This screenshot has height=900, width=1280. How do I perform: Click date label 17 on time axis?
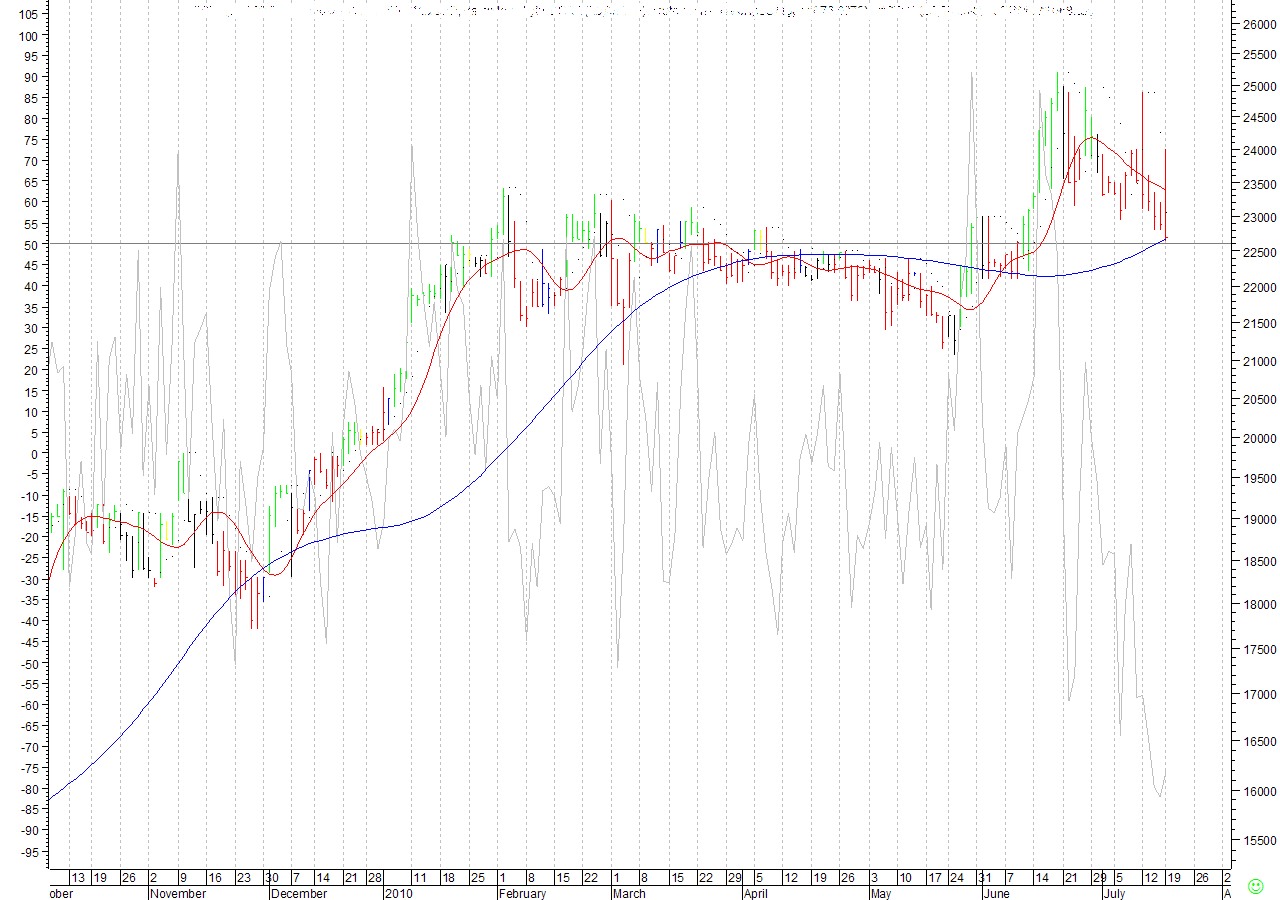[935, 878]
